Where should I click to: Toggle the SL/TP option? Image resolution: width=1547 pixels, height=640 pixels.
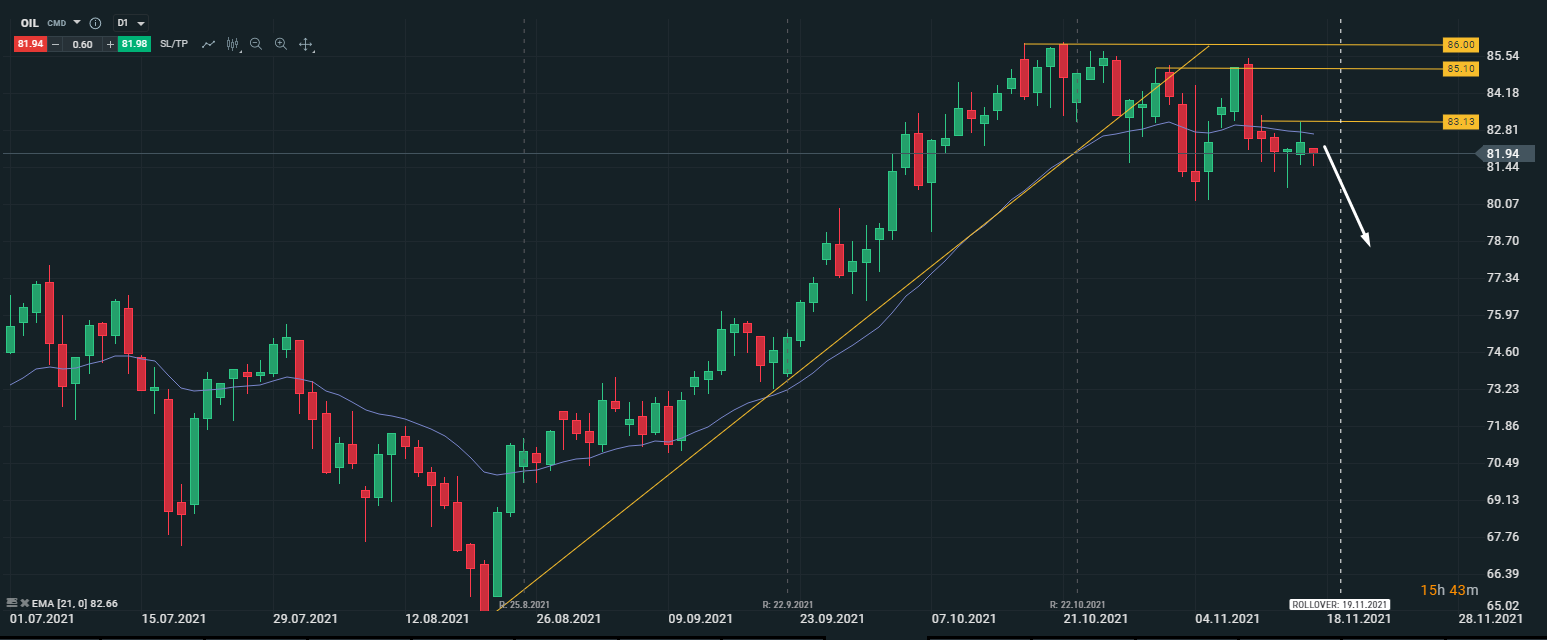(x=174, y=44)
